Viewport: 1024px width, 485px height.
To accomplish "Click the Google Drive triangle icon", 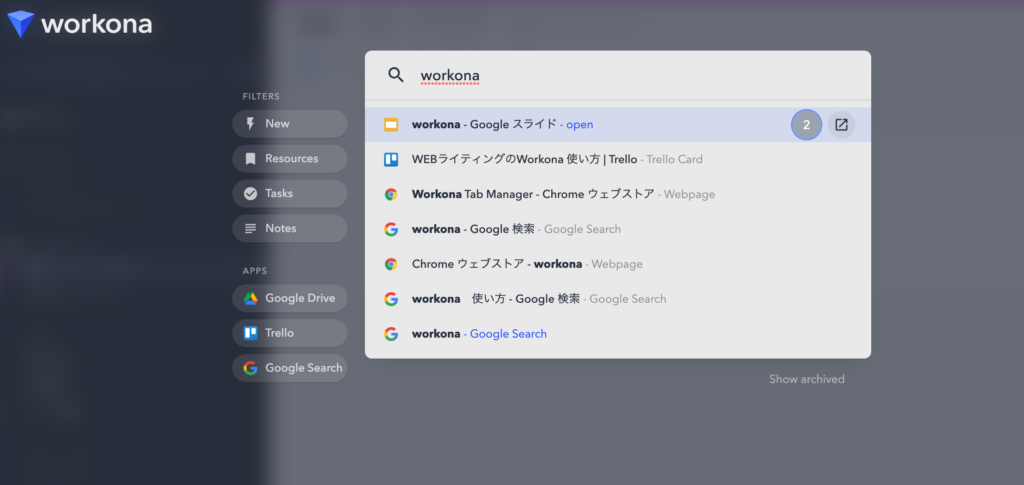I will pyautogui.click(x=251, y=298).
